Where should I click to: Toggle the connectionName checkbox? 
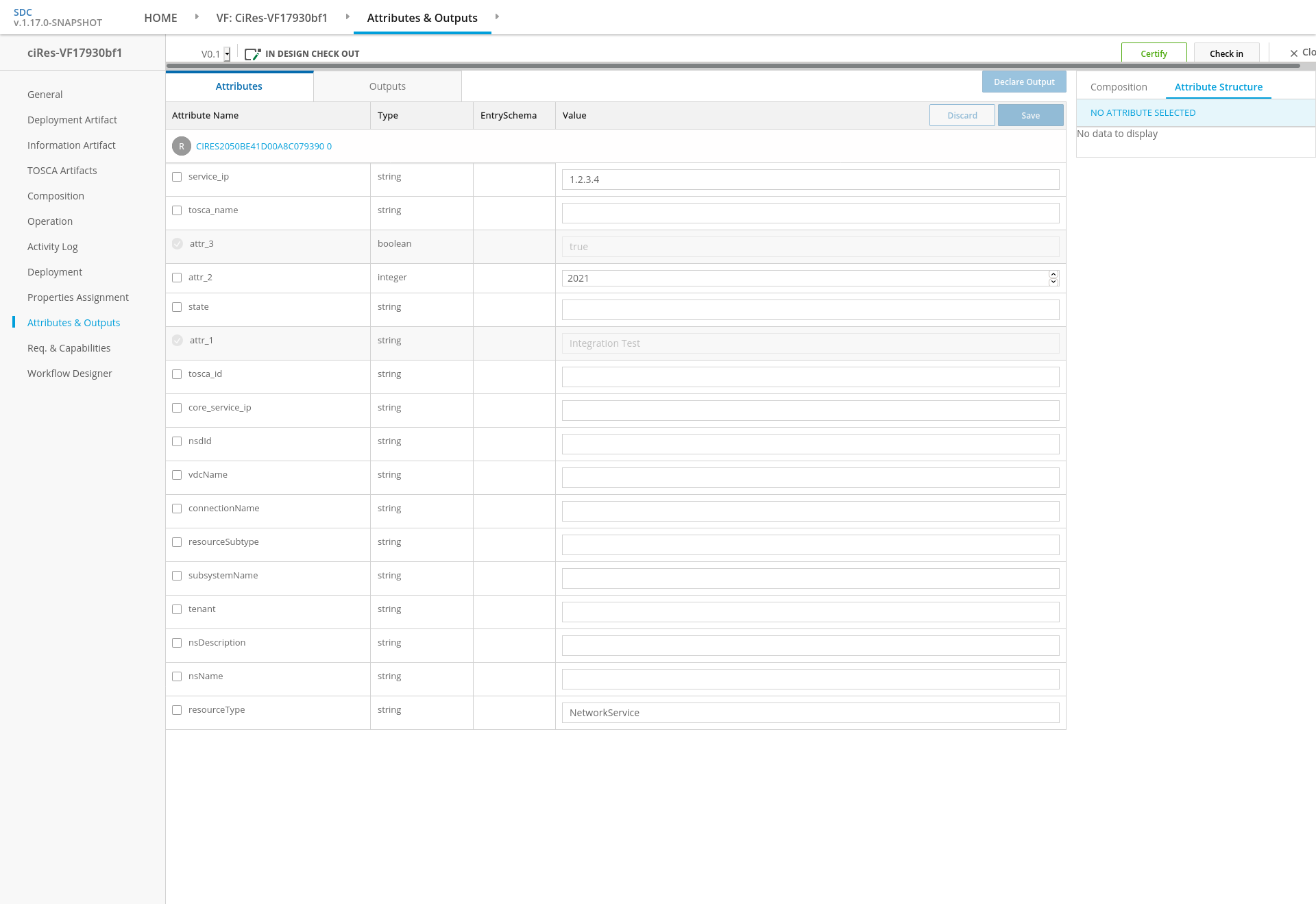point(177,509)
